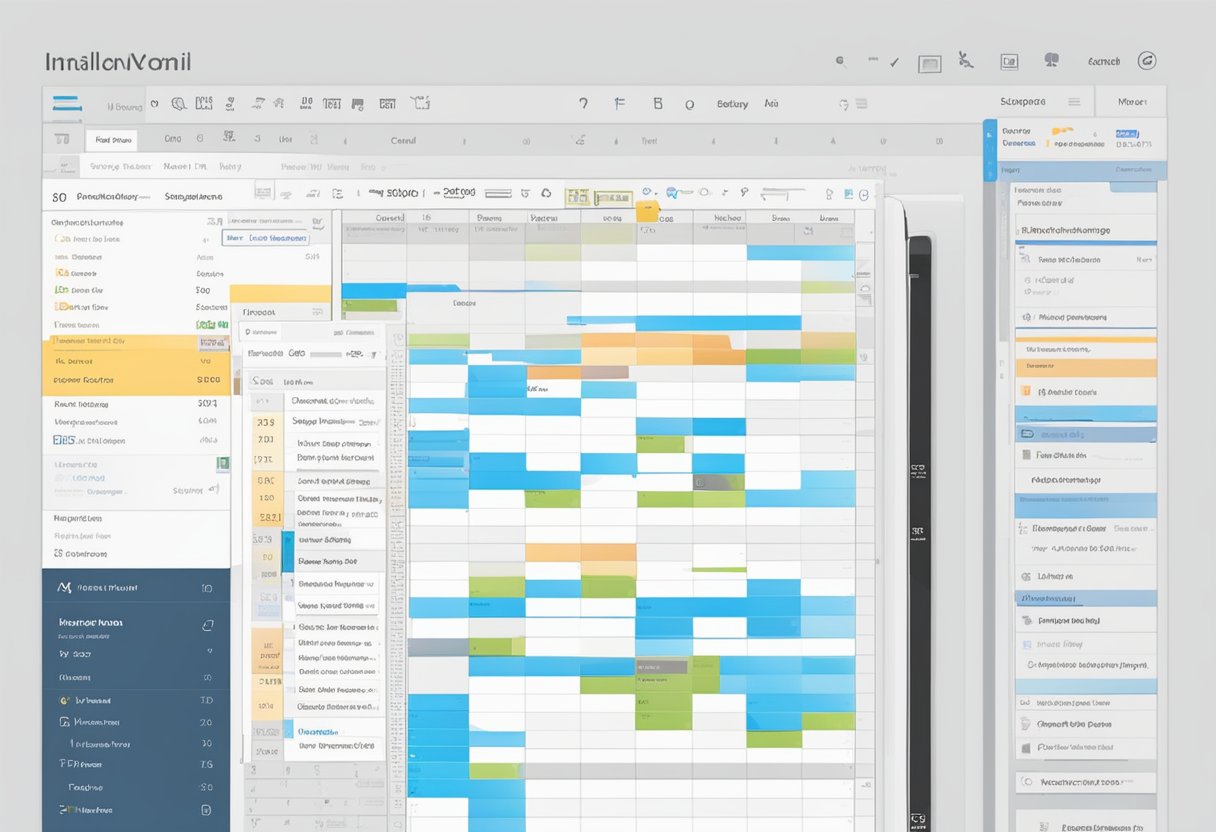Image resolution: width=1216 pixels, height=832 pixels.
Task: Click the green checkbox in the left task panel
Action: [x=222, y=463]
